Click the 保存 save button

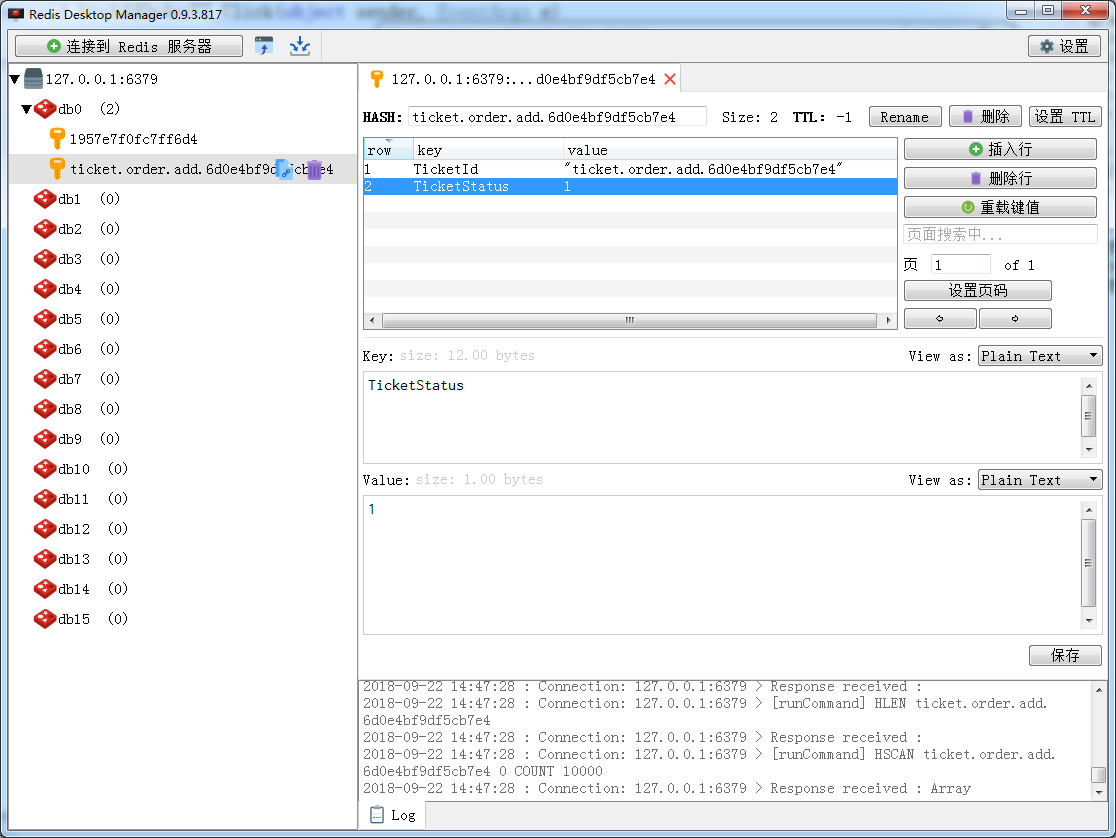(1065, 655)
